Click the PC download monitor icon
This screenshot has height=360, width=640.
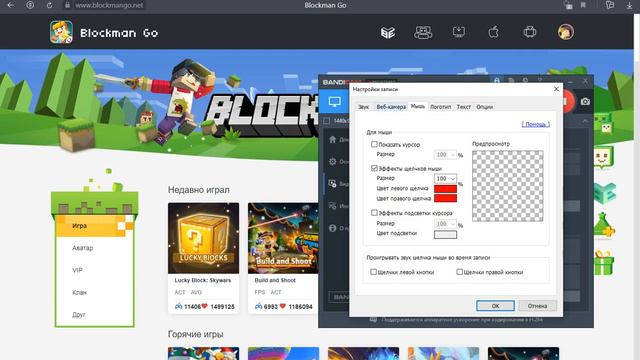pyautogui.click(x=459, y=32)
